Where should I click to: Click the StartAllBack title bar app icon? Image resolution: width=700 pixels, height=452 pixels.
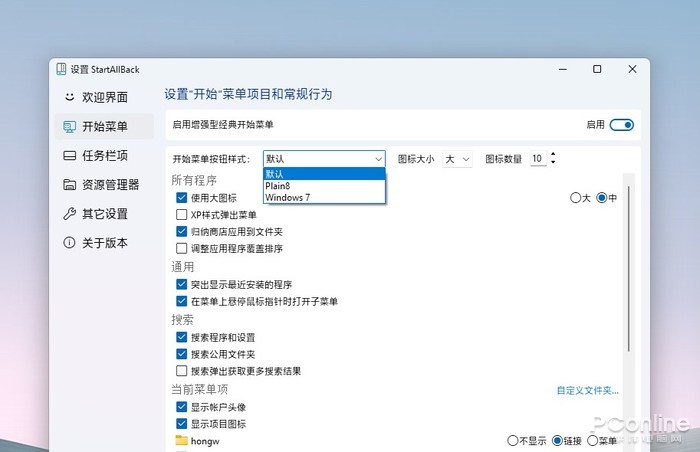coord(61,69)
